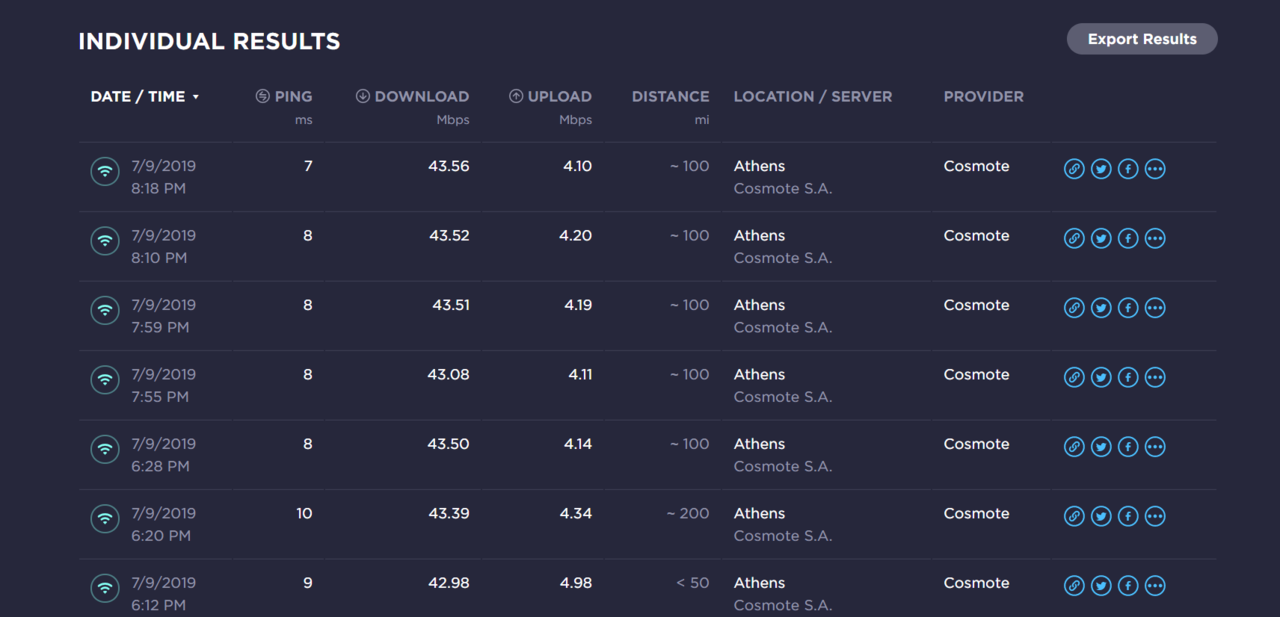Select the 43.51 download value
1280x617 pixels.
(x=451, y=305)
